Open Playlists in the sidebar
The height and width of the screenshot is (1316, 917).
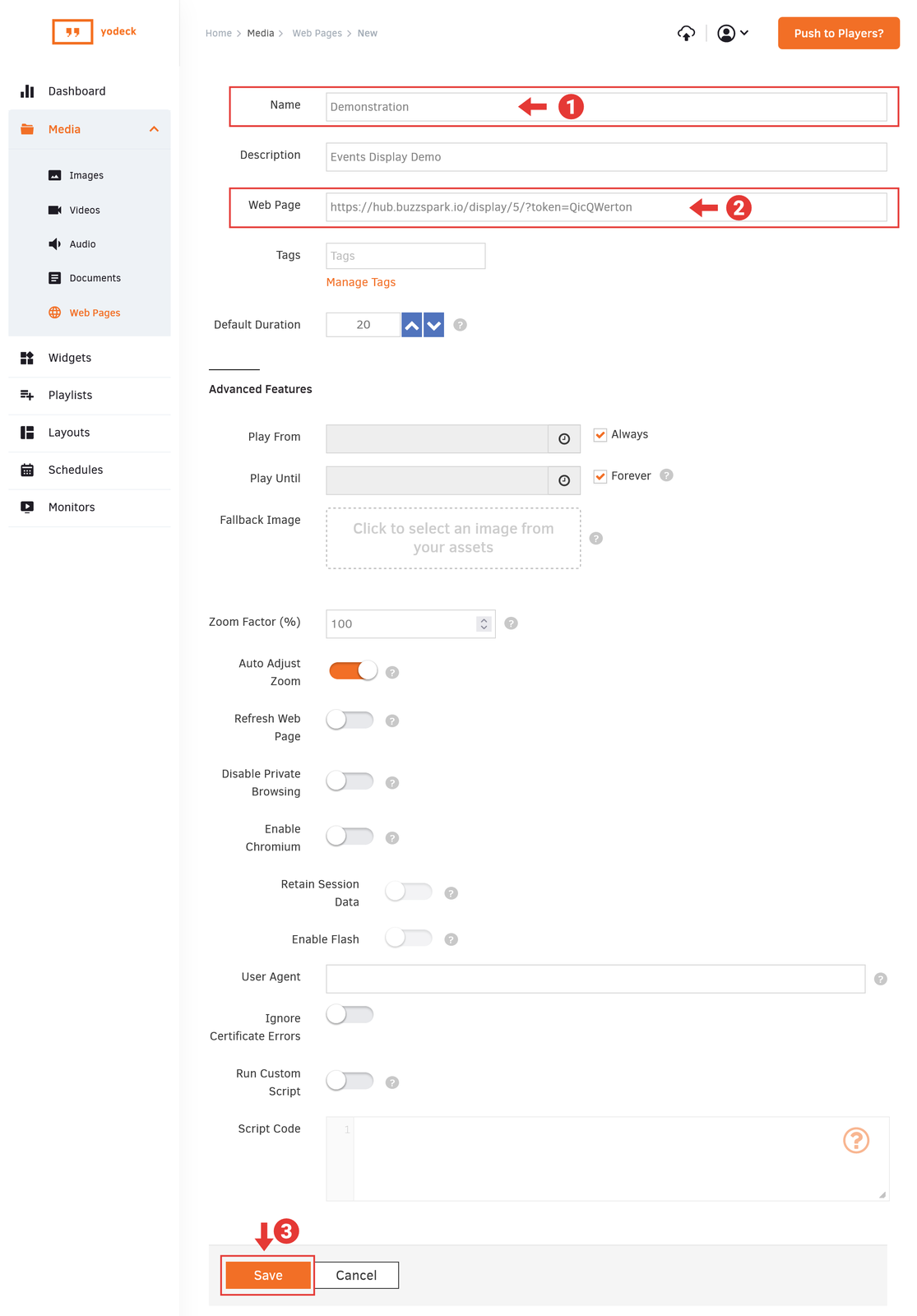(70, 396)
